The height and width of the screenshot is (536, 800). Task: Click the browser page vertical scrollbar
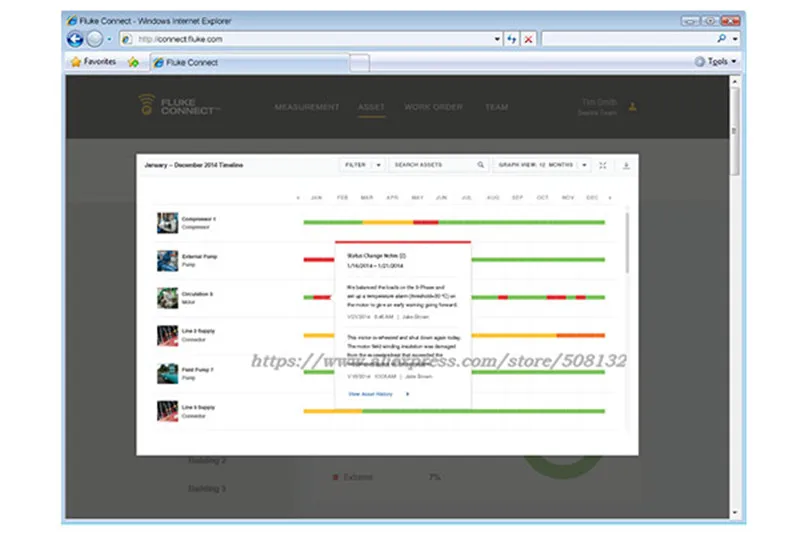735,131
